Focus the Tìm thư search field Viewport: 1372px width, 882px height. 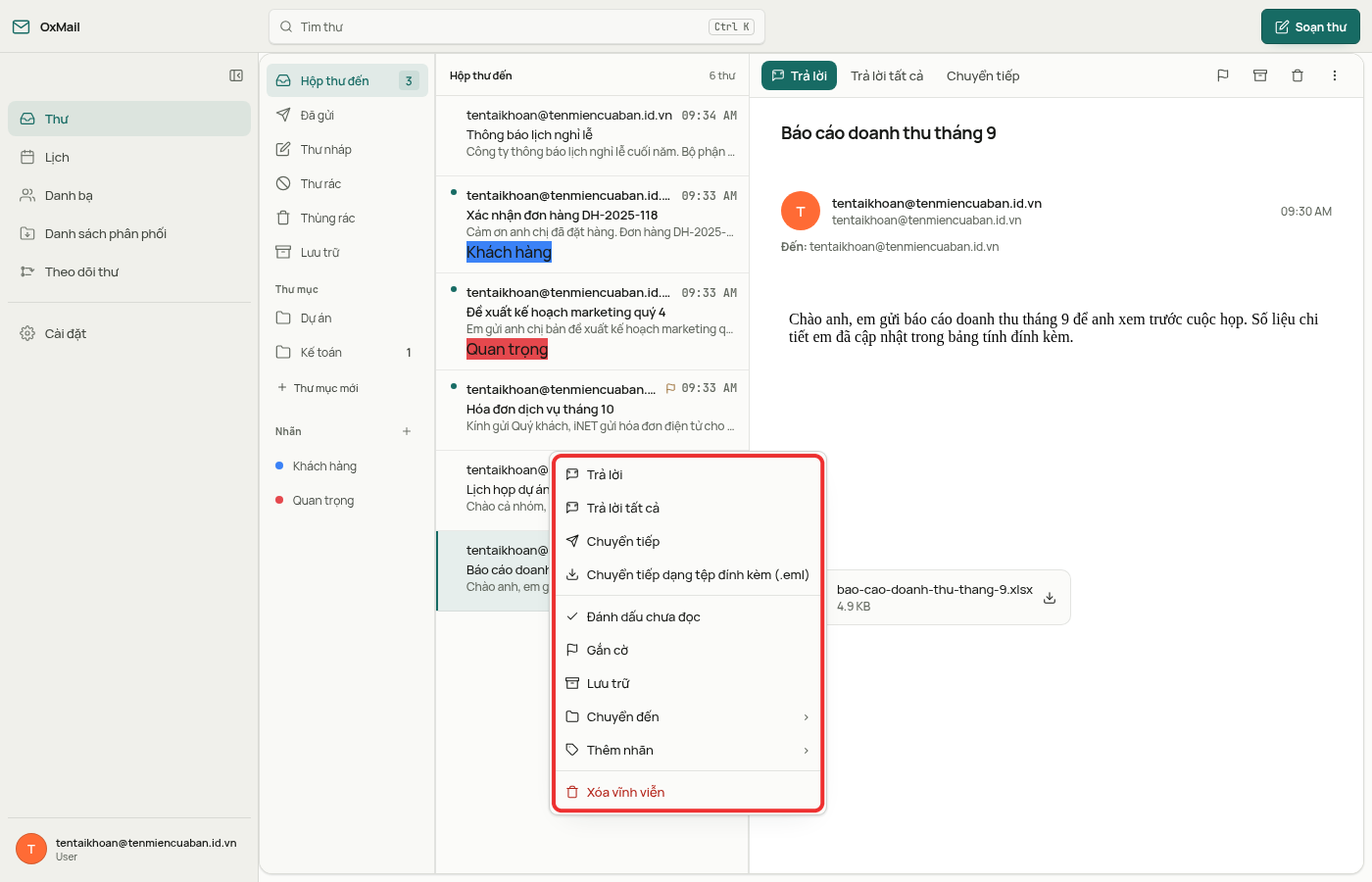point(516,26)
